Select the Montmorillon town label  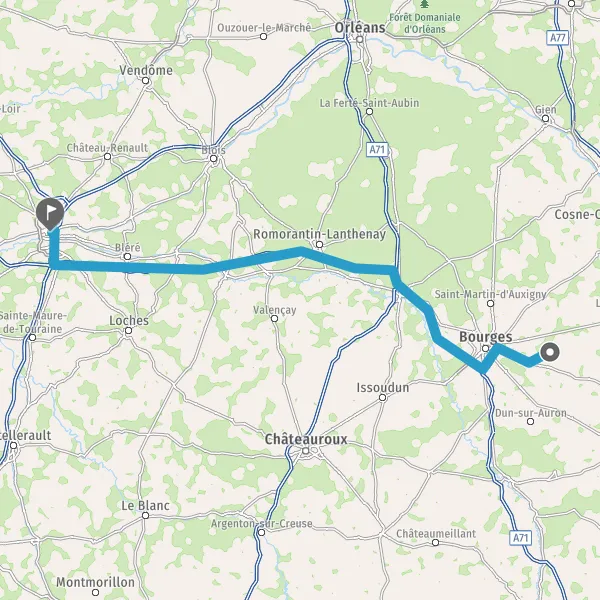coord(95,582)
